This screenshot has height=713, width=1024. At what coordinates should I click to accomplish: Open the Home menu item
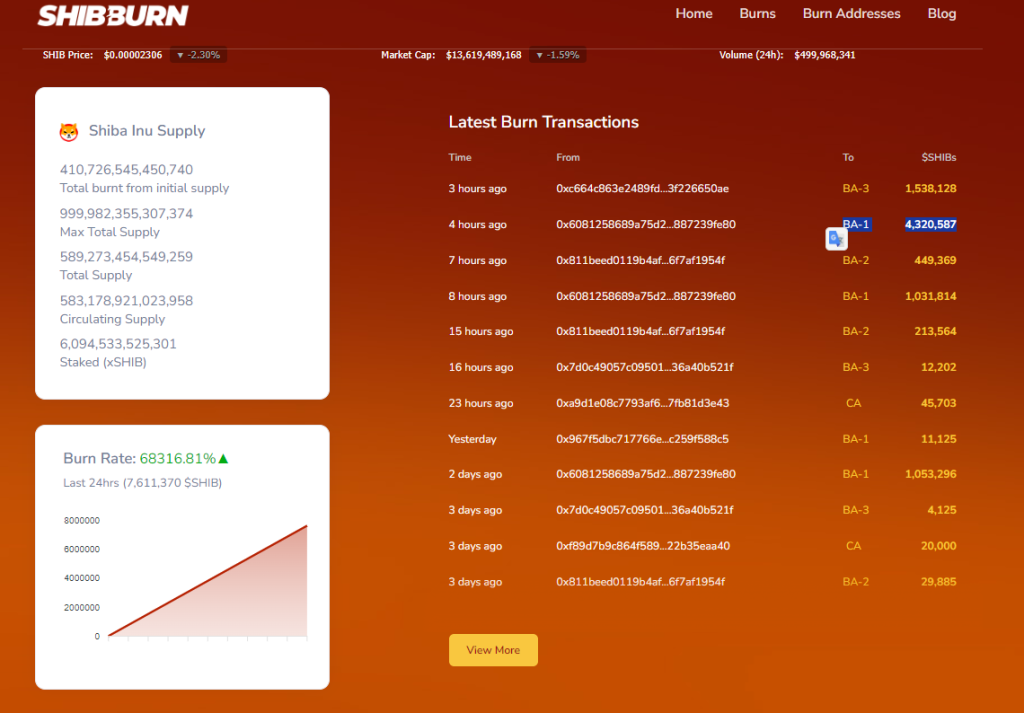694,14
